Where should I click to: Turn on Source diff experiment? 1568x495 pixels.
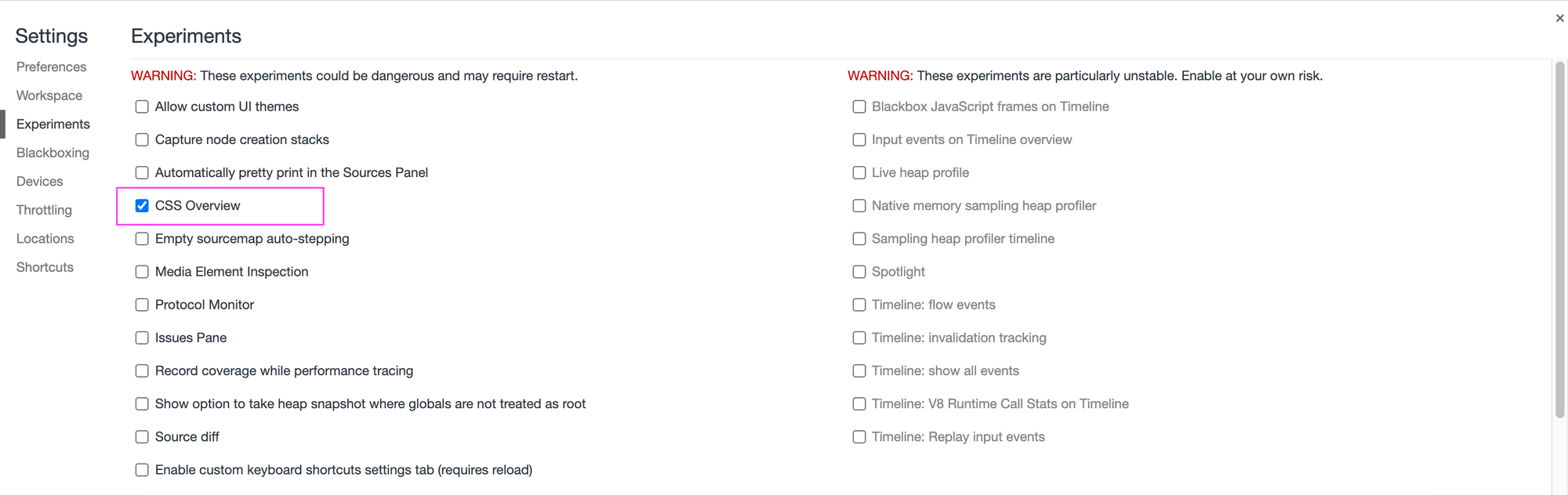click(142, 437)
